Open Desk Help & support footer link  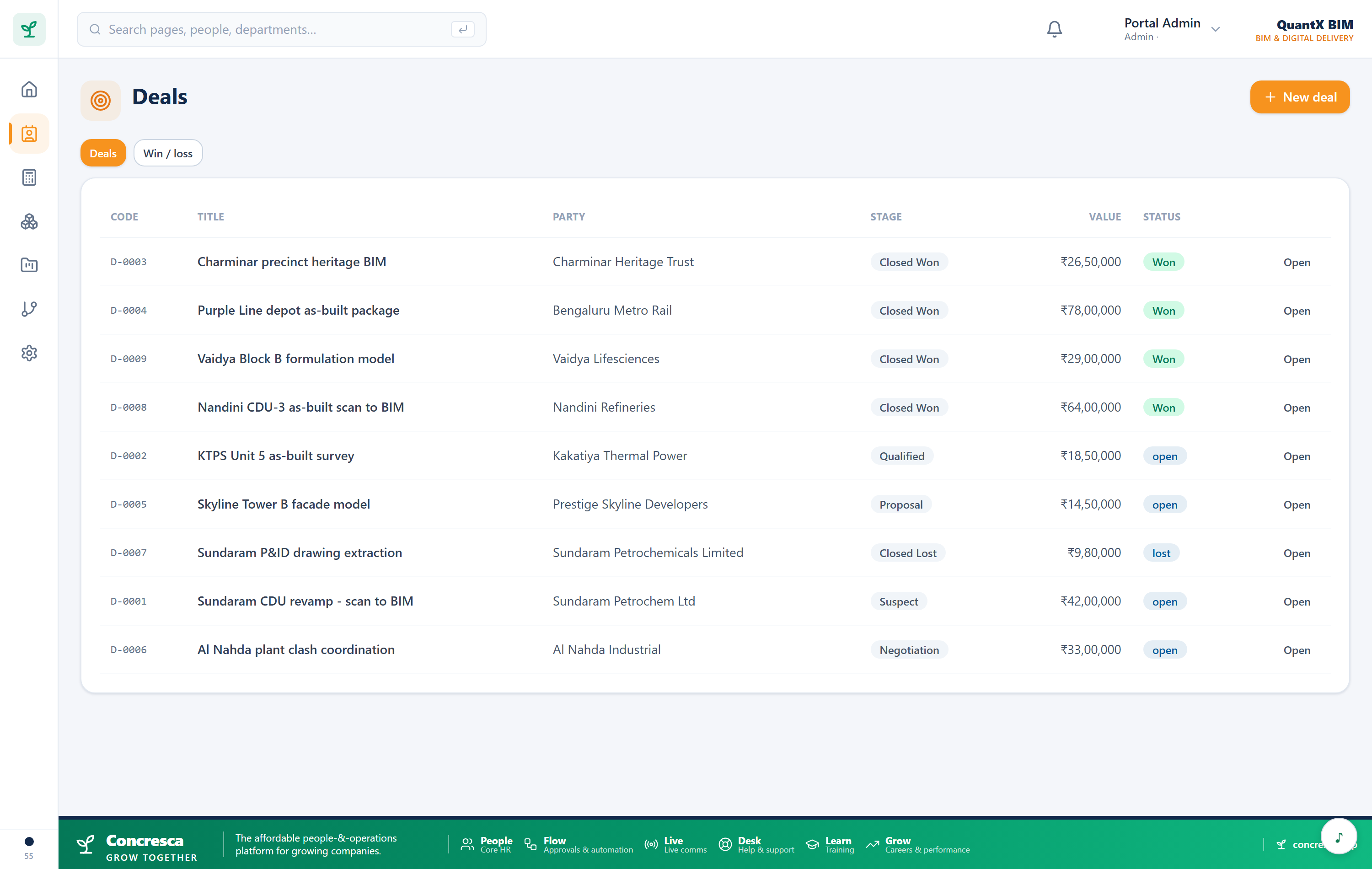[x=756, y=844]
